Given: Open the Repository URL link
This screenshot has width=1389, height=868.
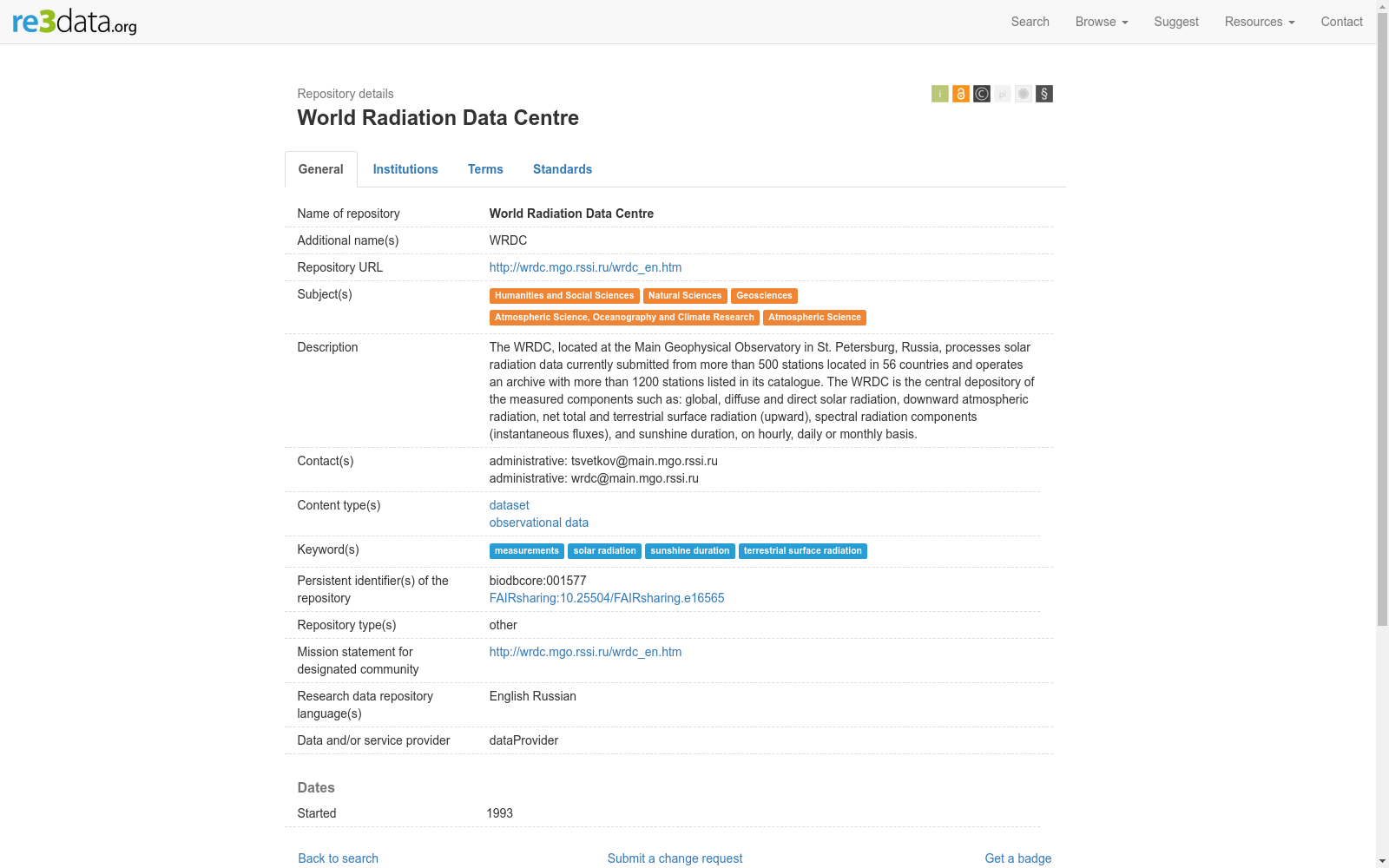Looking at the screenshot, I should [585, 267].
